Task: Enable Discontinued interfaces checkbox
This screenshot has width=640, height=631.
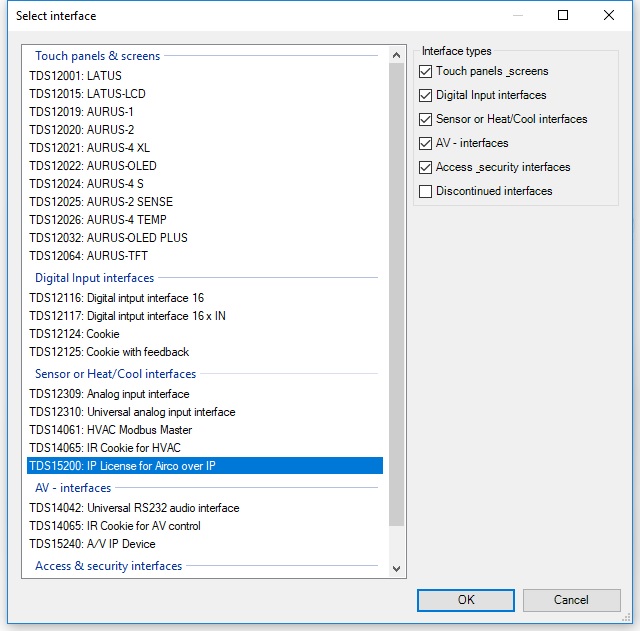Action: (x=426, y=192)
